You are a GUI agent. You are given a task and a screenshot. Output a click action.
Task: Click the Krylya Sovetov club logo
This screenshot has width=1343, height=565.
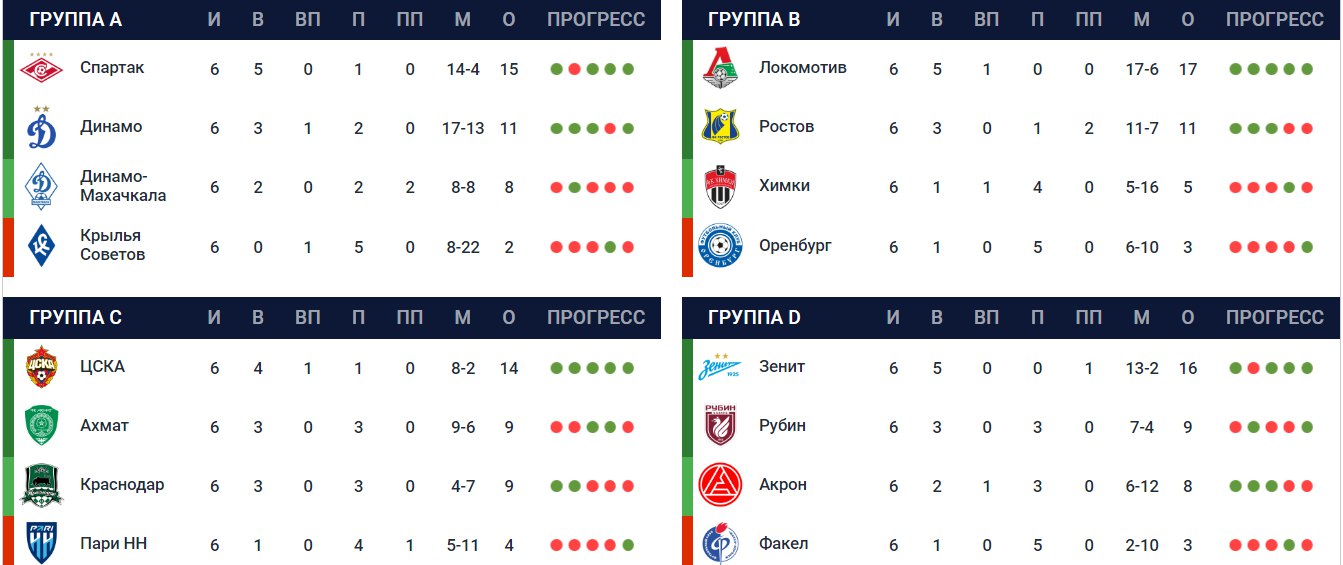pos(41,245)
